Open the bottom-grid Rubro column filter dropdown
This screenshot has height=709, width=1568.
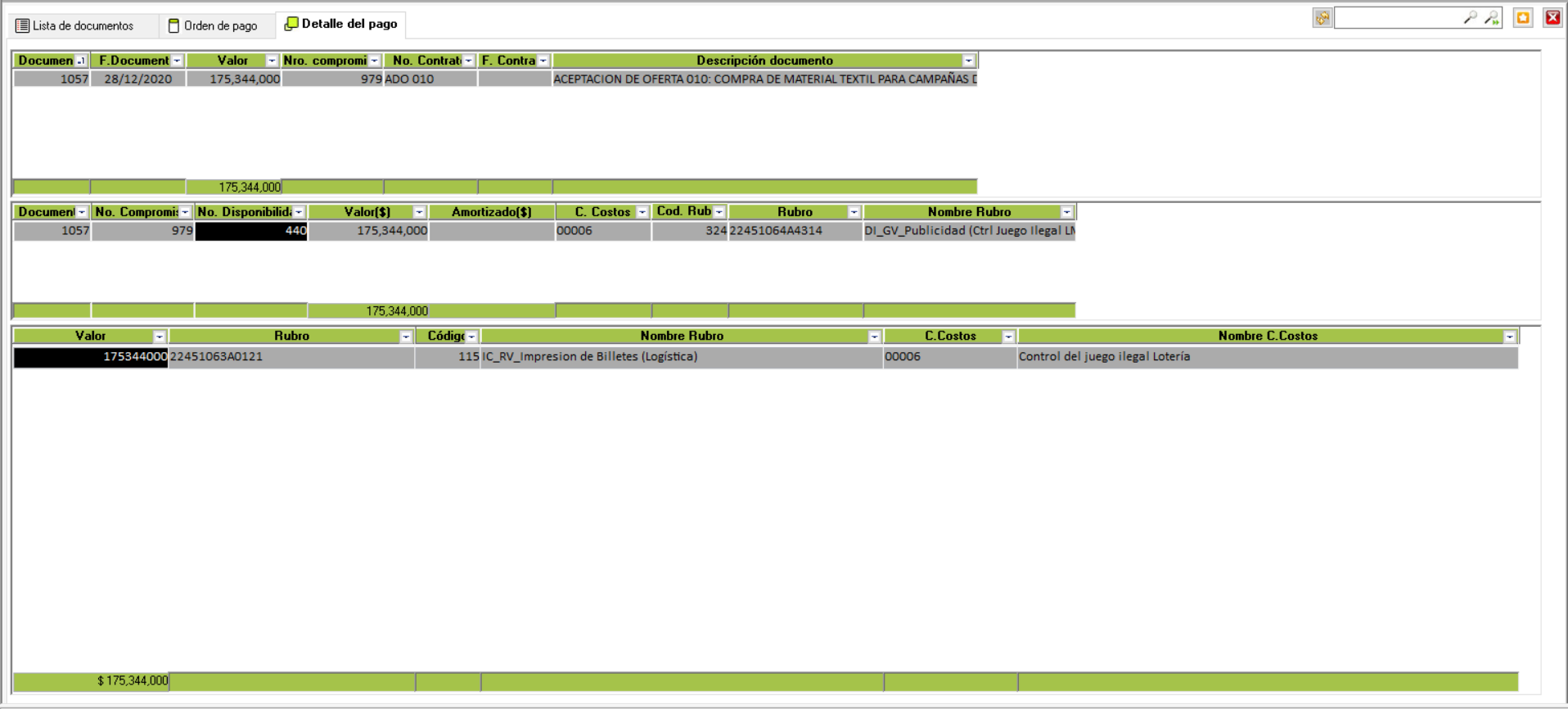[405, 336]
